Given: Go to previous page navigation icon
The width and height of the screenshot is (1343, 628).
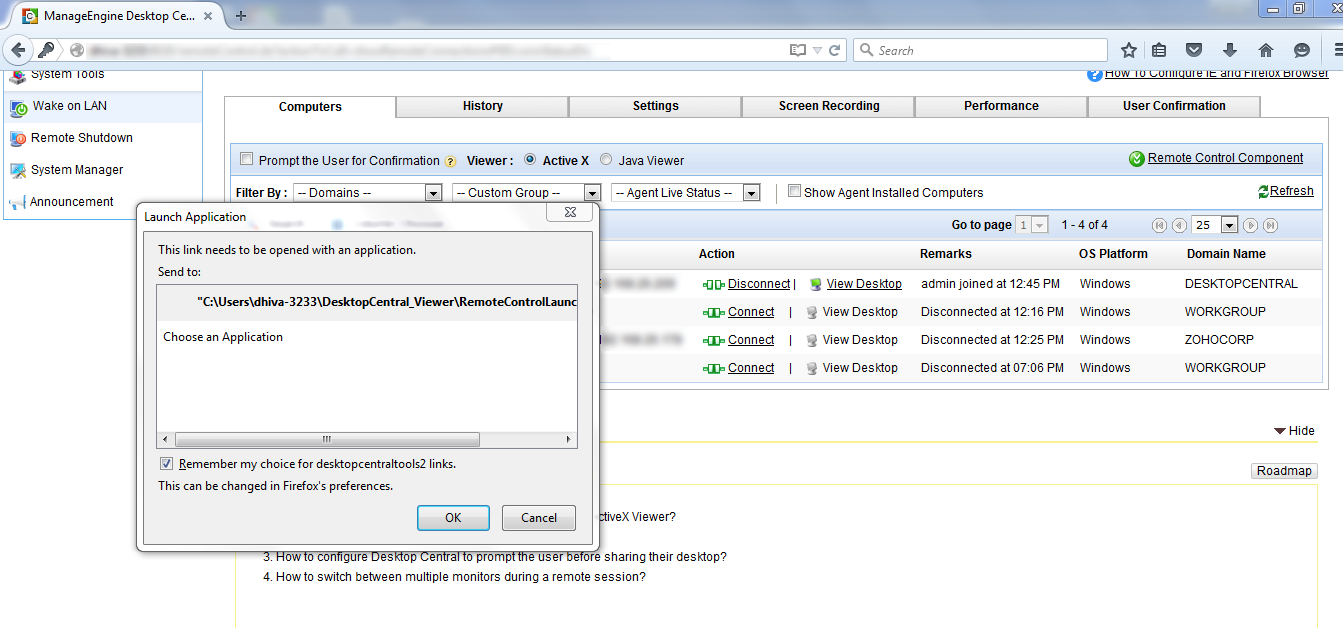Looking at the screenshot, I should click(x=1179, y=225).
